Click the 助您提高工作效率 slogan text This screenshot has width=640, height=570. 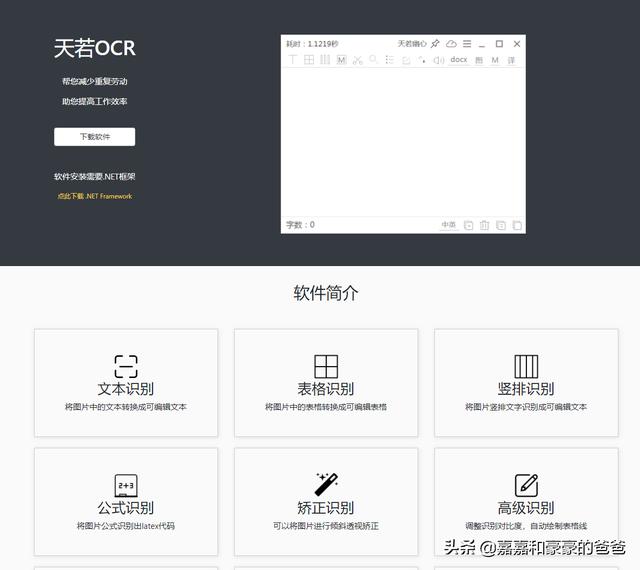coord(94,101)
